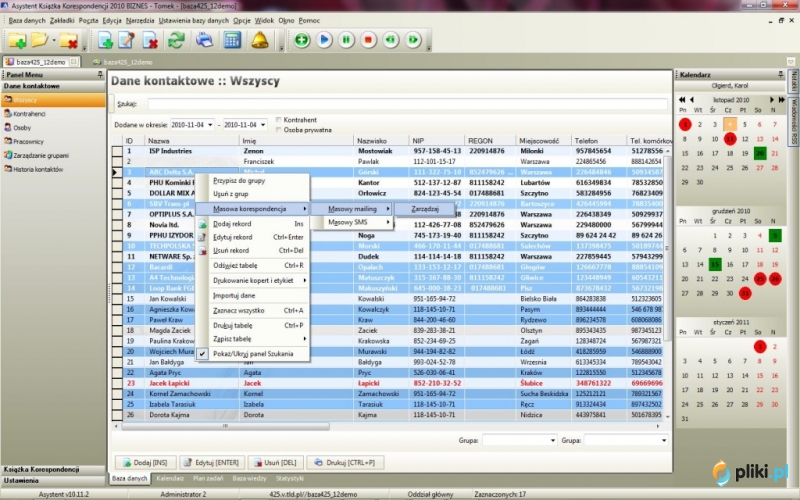The height and width of the screenshot is (500, 800).
Task: Click the green next arrow icon
Action: click(x=413, y=40)
